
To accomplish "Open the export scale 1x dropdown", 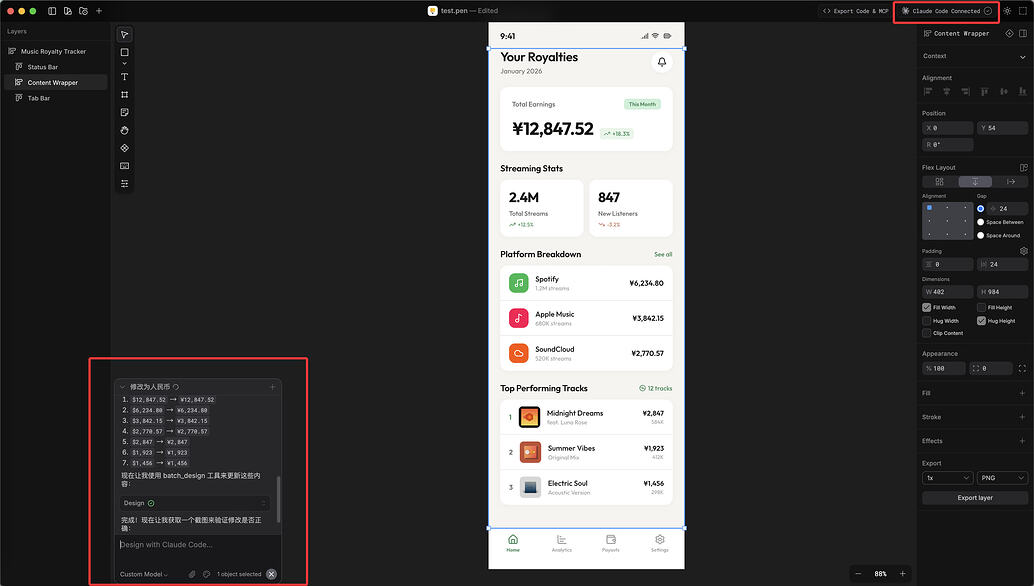I will click(948, 478).
